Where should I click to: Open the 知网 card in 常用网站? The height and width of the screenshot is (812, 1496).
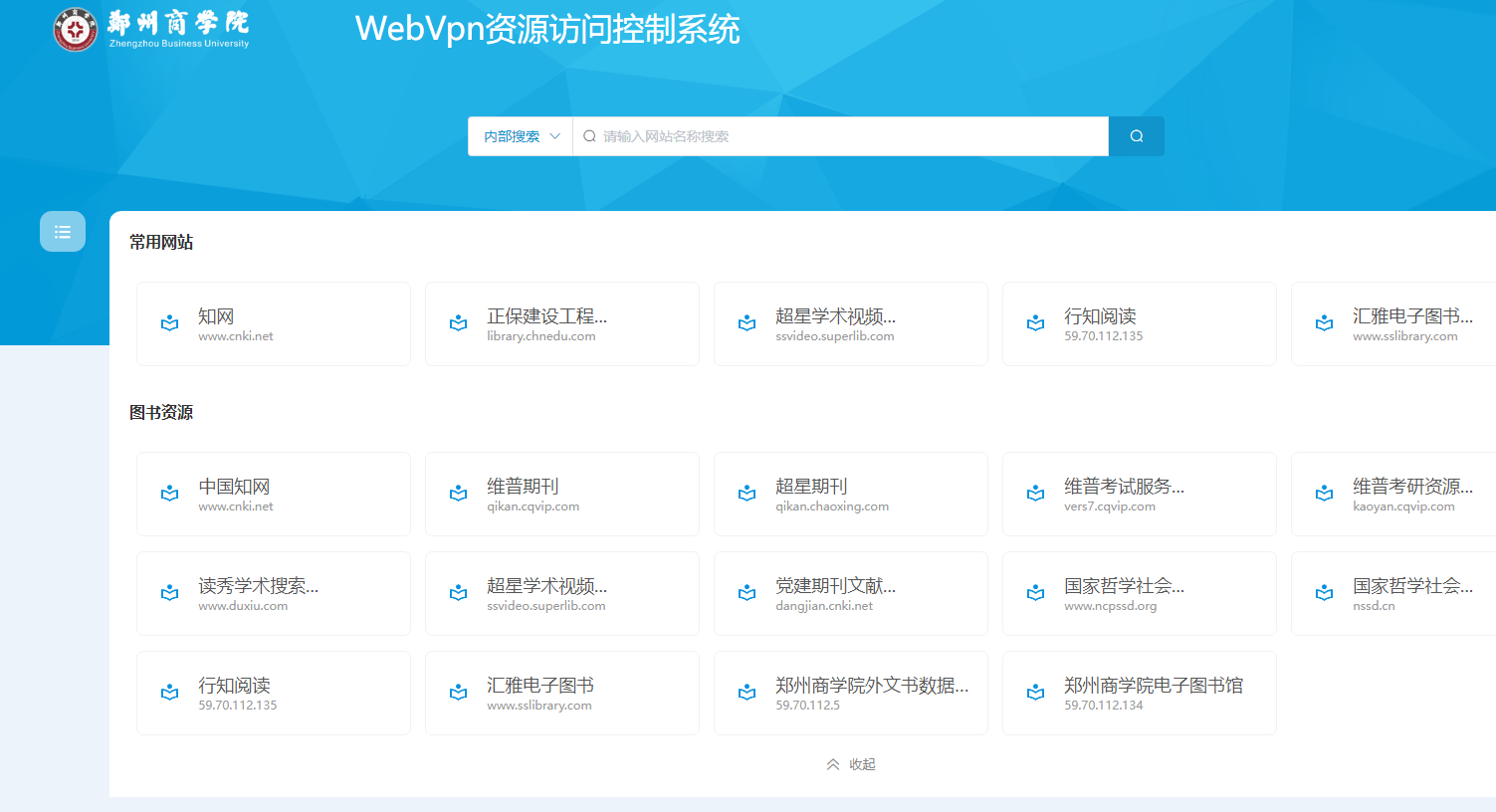point(274,324)
